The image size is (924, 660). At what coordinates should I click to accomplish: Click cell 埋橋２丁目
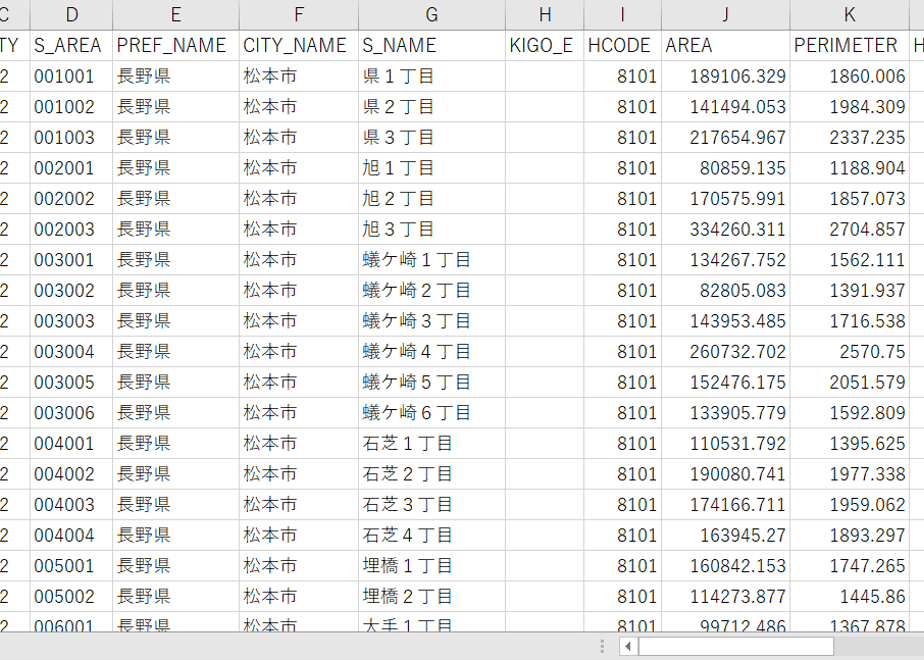pos(432,596)
